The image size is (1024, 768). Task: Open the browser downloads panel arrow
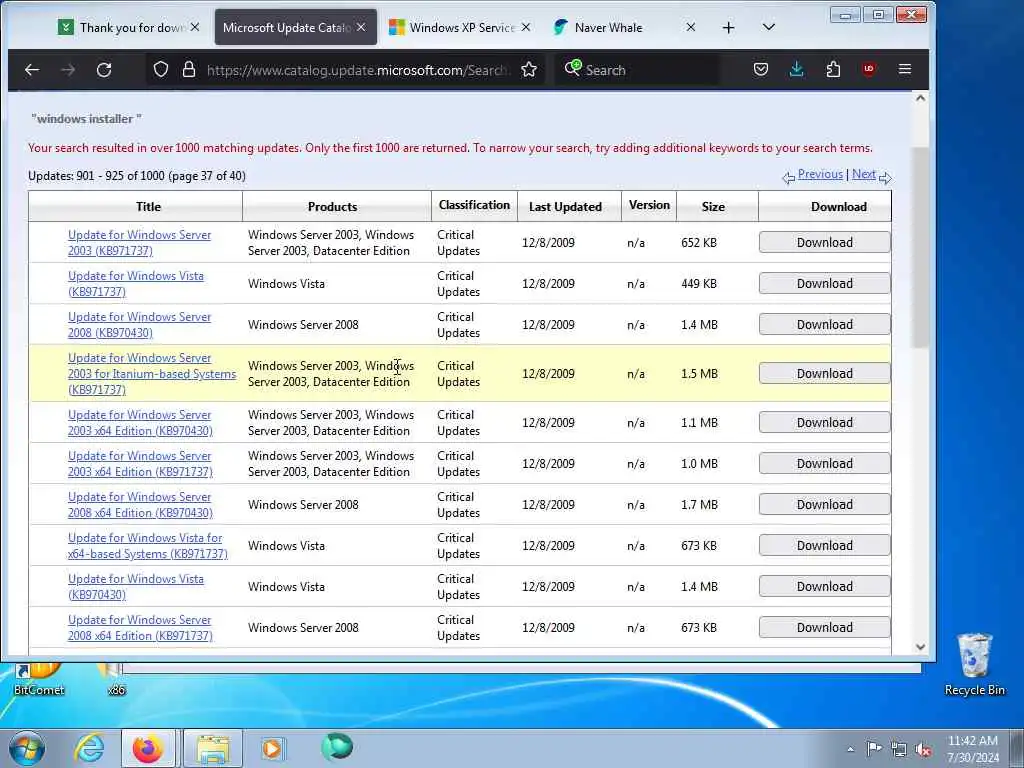796,69
